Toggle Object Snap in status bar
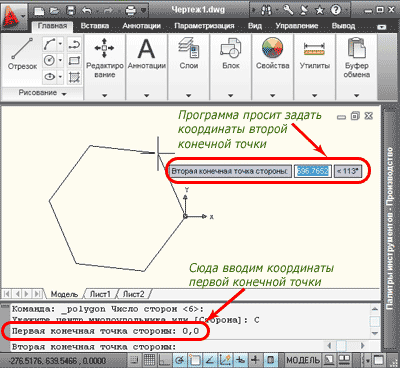 click(x=195, y=360)
